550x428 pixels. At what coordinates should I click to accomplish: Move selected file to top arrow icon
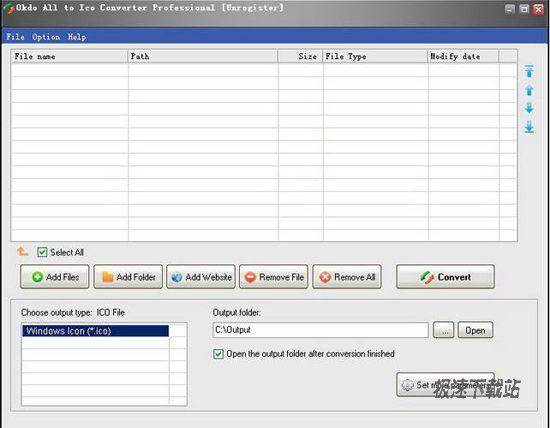pyautogui.click(x=529, y=71)
